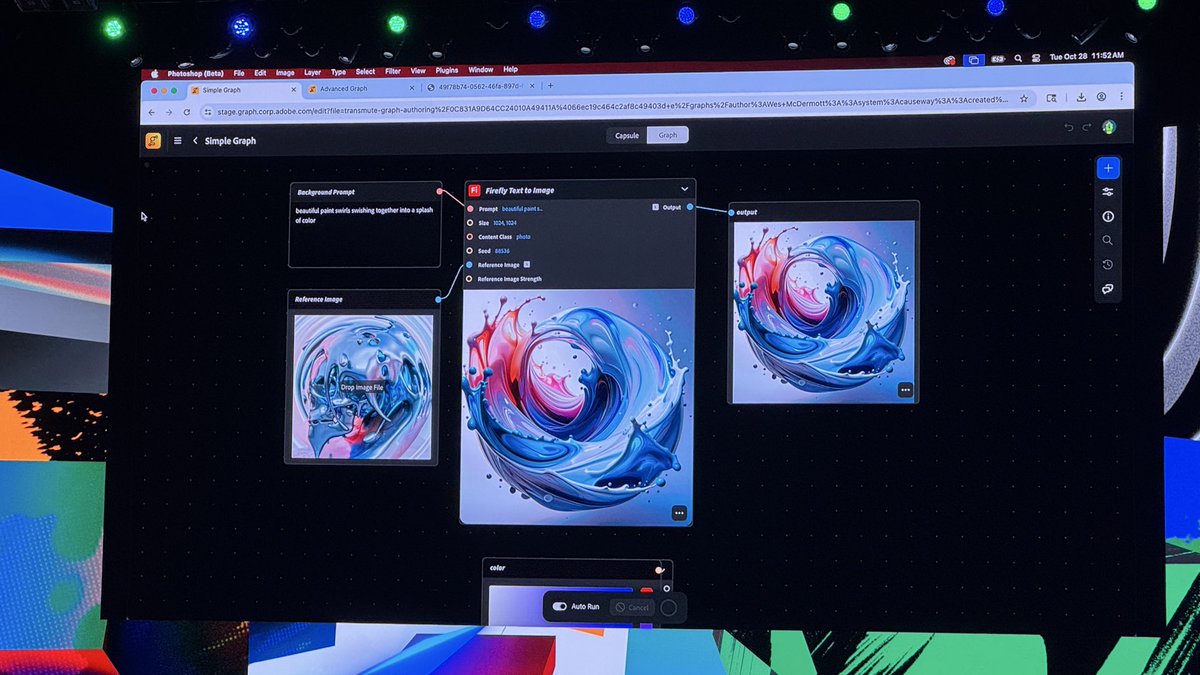Open the browser profile icon
This screenshot has height=675, width=1200.
[1101, 97]
